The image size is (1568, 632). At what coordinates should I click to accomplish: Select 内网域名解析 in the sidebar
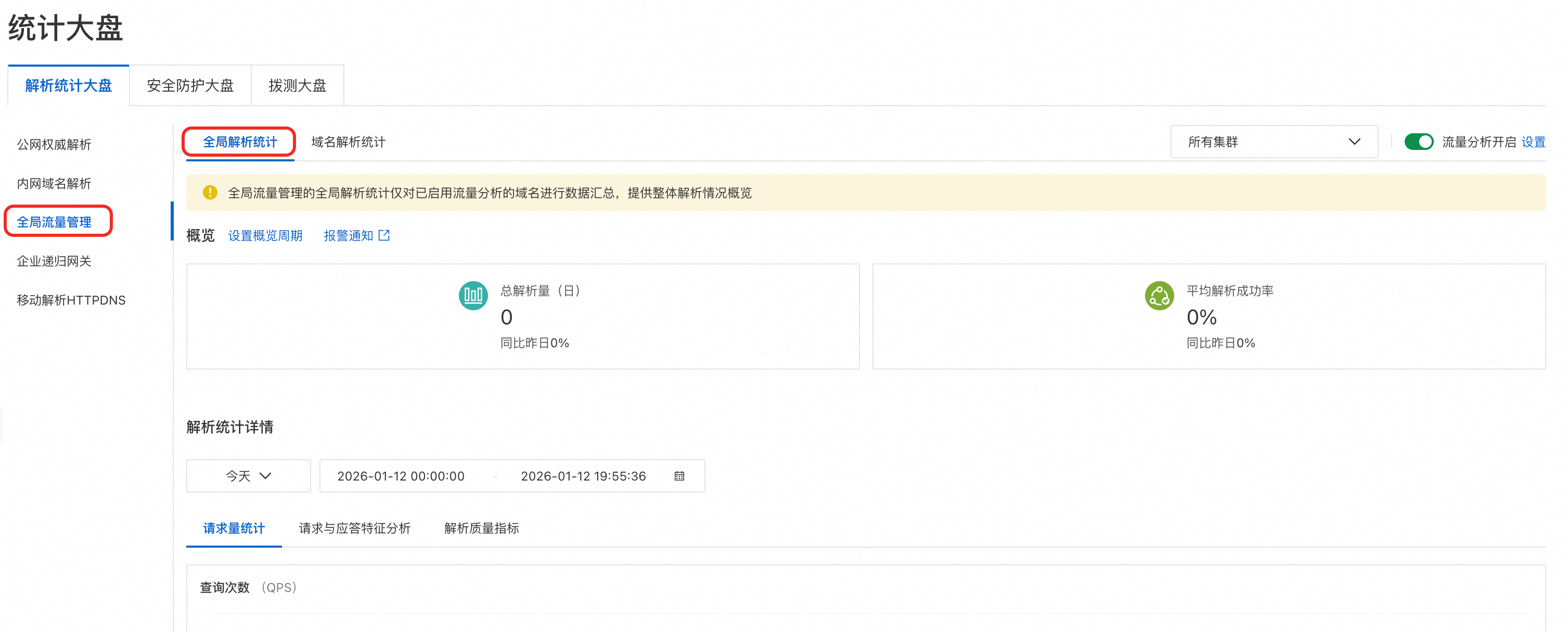click(x=54, y=183)
